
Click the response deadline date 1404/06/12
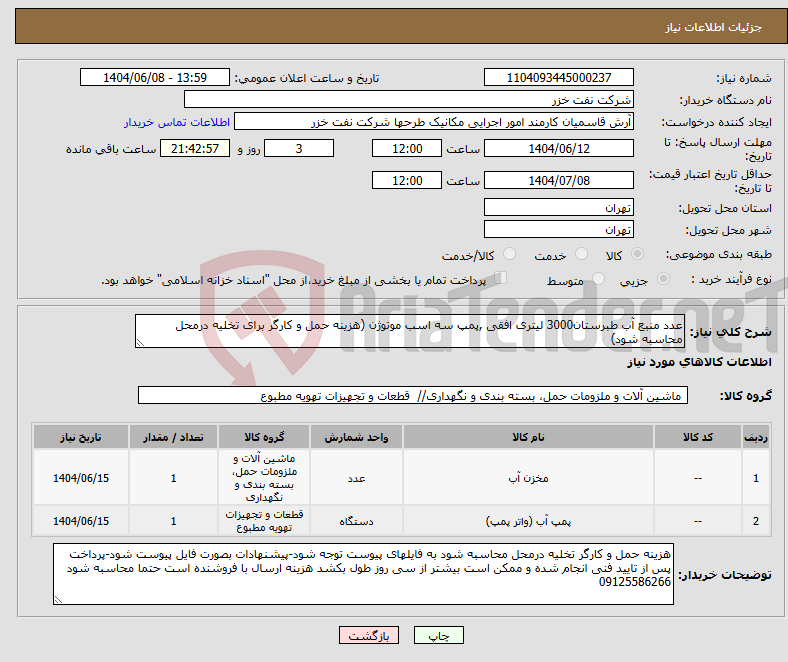[559, 148]
